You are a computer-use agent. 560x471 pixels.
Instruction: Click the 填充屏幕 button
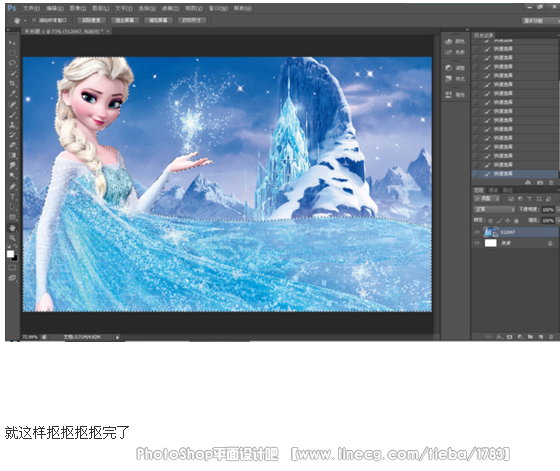(x=158, y=20)
